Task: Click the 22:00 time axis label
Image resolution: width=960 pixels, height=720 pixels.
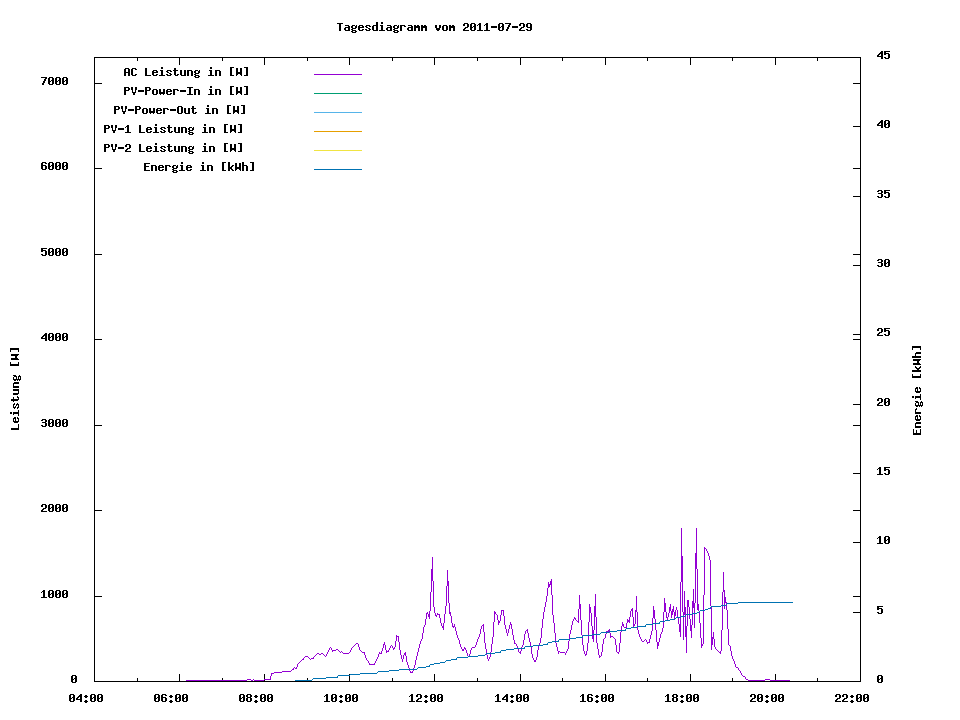Action: (x=852, y=698)
